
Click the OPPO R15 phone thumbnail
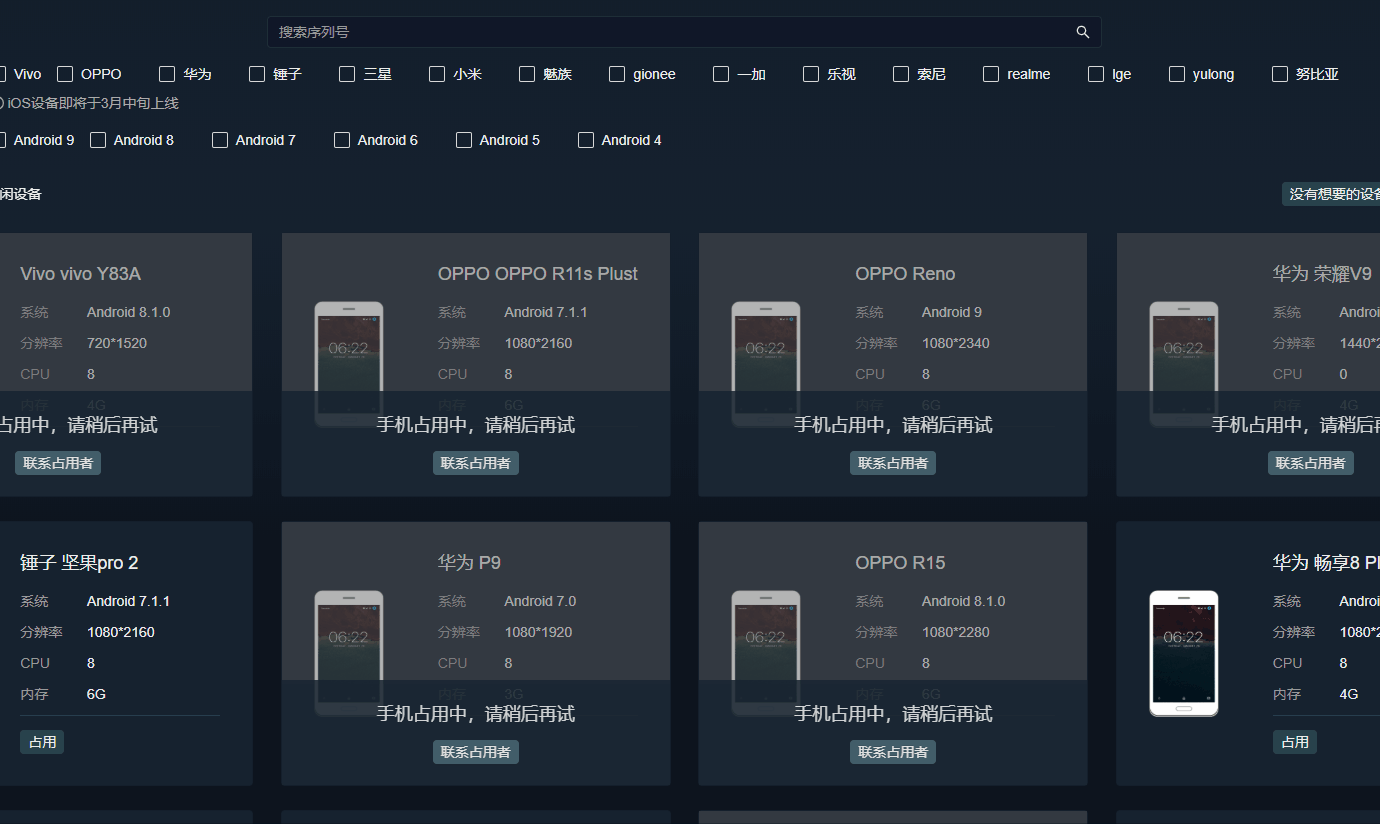(766, 653)
